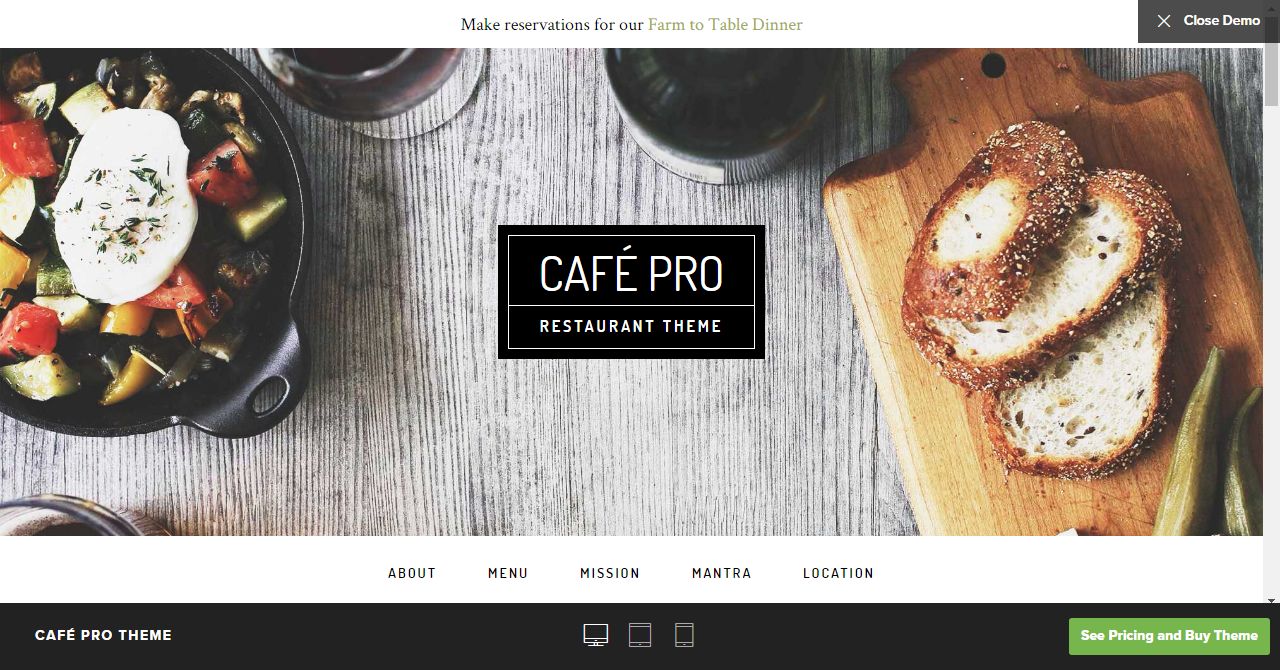This screenshot has width=1280, height=670.
Task: Switch to tablet landscape preview icon
Action: (x=640, y=635)
